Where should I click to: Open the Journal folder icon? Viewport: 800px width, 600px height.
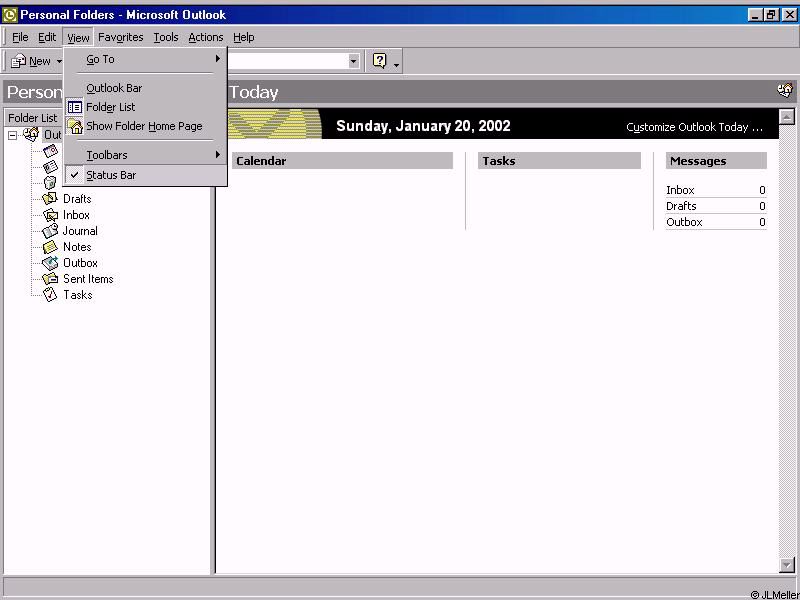pyautogui.click(x=50, y=231)
